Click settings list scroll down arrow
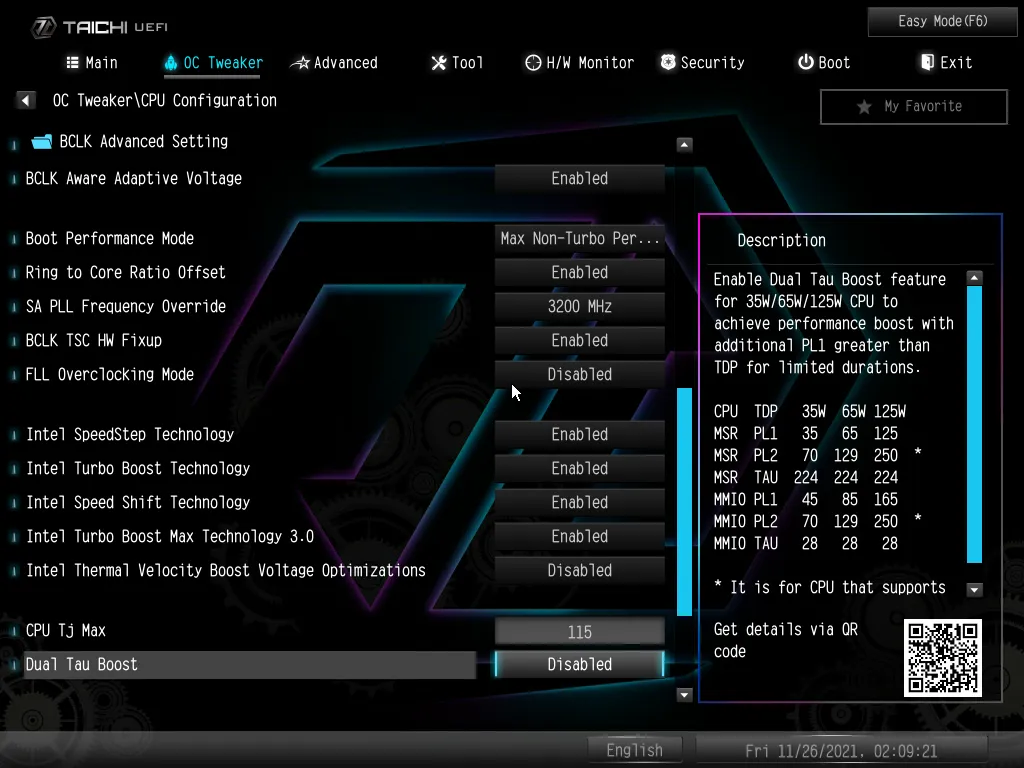Screen dimensions: 1024x768 684,694
